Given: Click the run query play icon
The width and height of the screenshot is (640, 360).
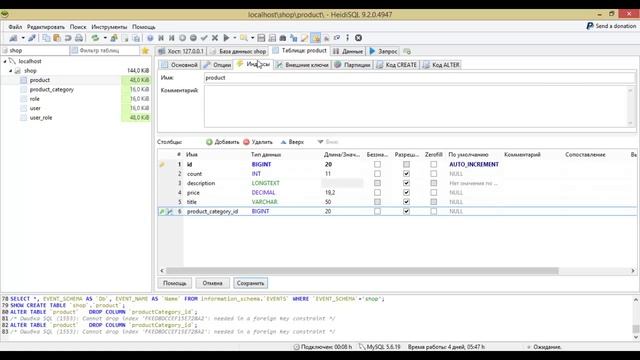Looking at the screenshot, I should tap(226, 38).
